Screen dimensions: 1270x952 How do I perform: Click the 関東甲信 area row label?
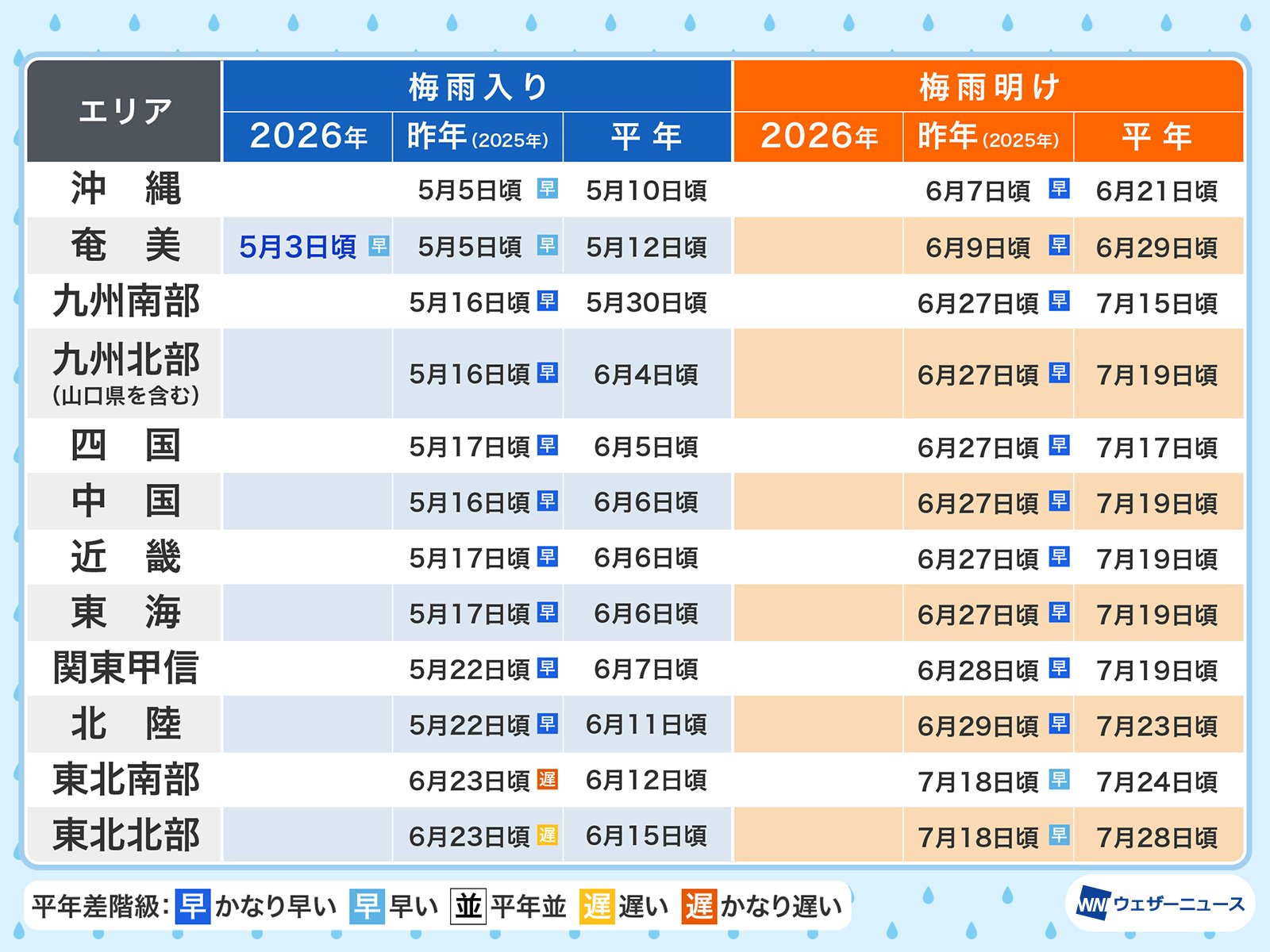(125, 668)
